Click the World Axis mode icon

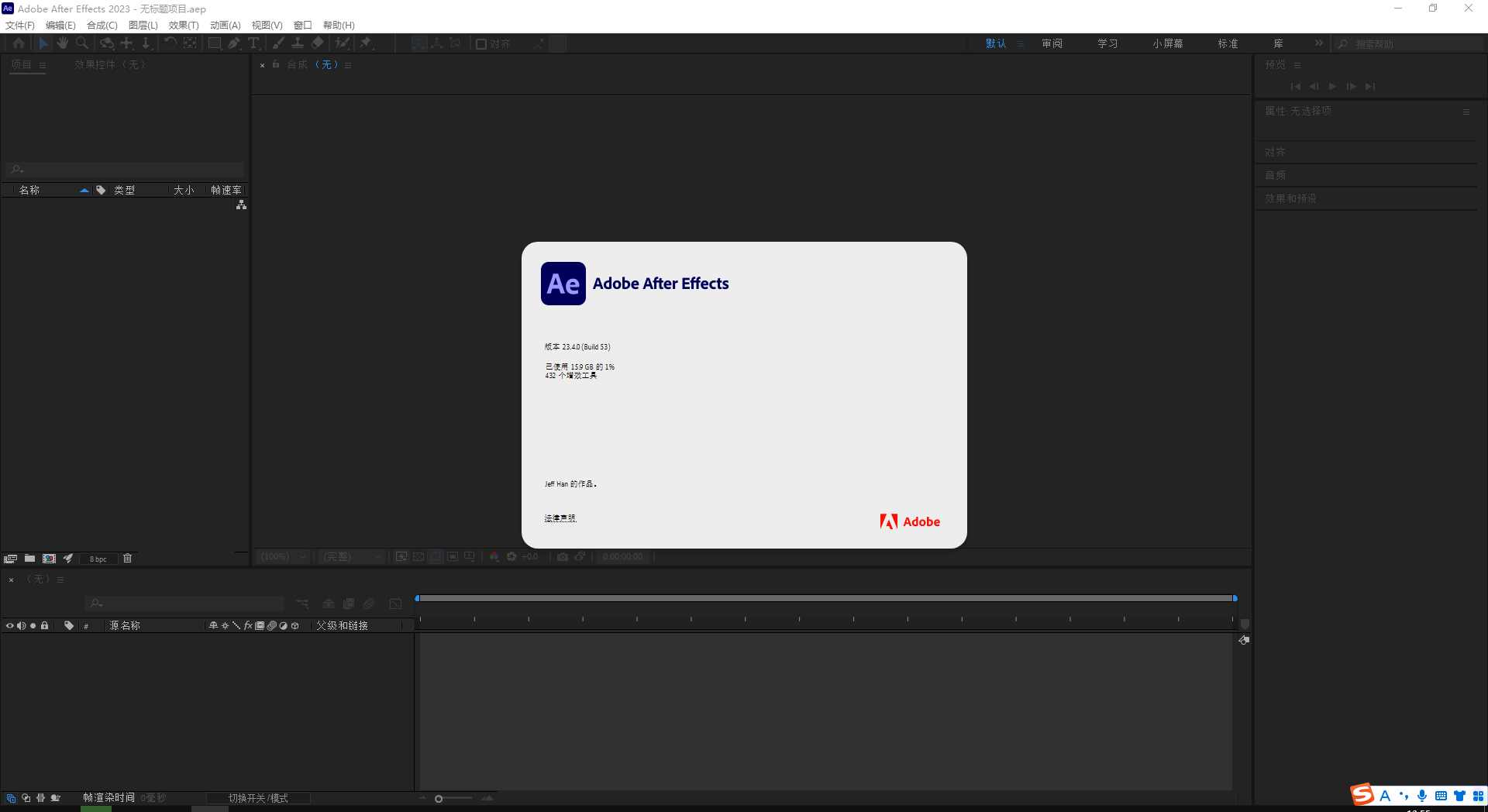437,43
